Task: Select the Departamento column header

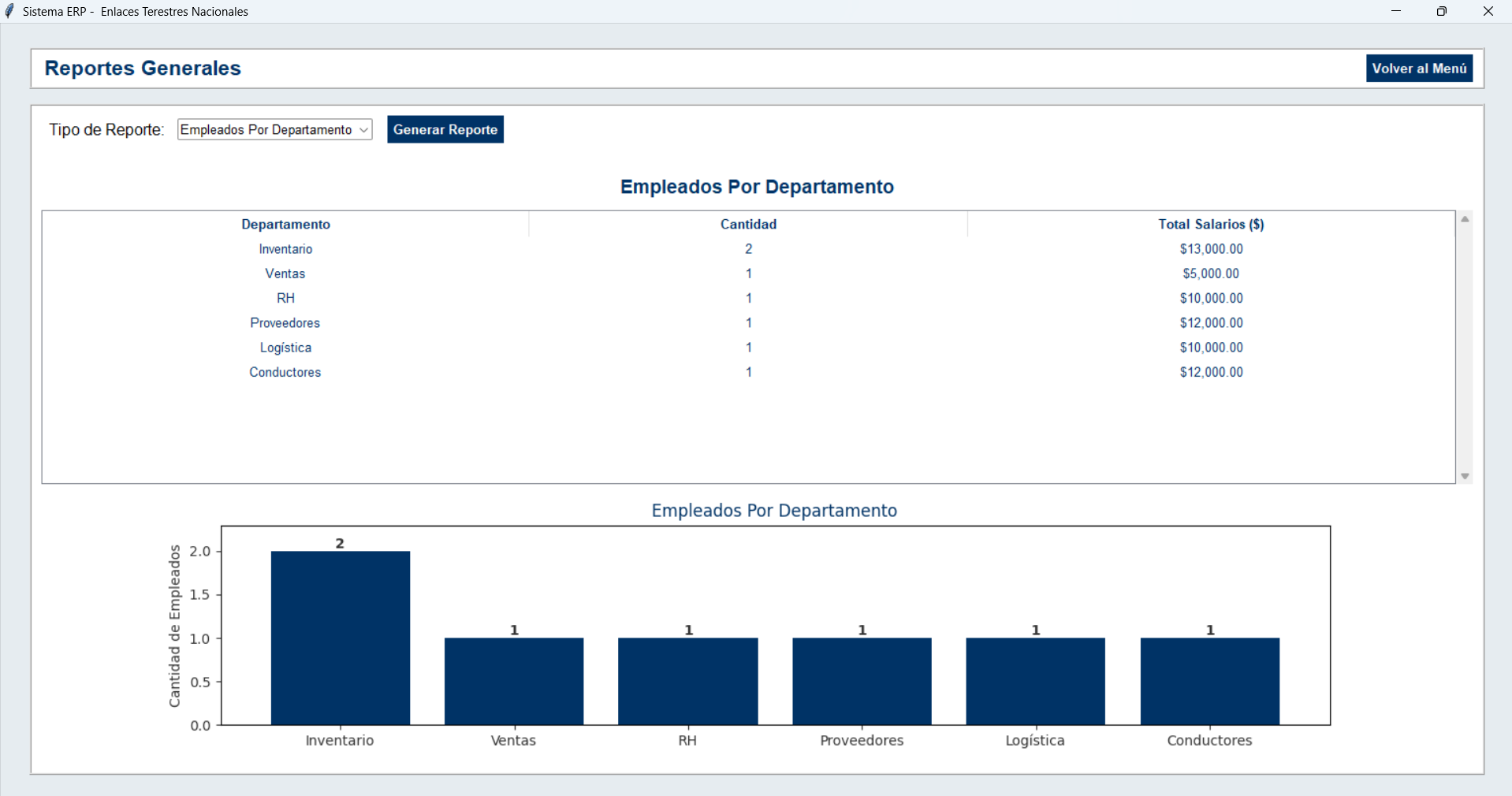Action: (285, 225)
